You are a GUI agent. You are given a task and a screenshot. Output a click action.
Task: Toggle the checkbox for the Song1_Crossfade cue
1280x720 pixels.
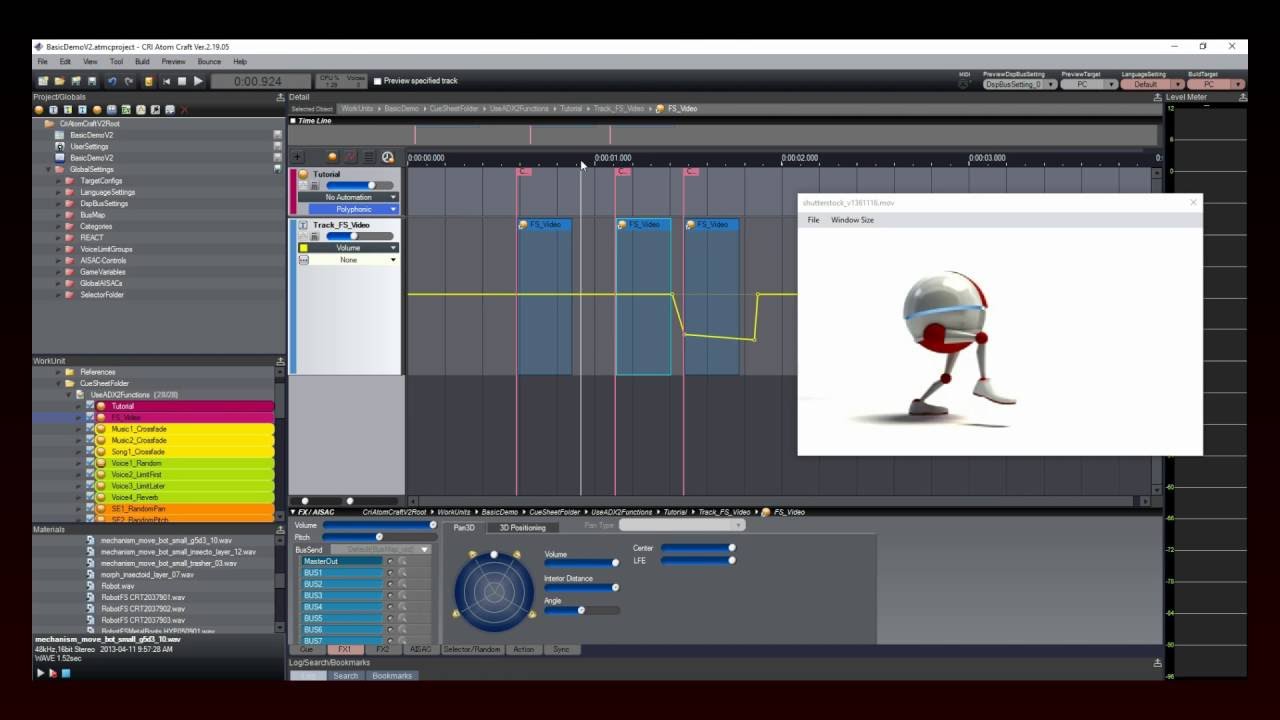[90, 451]
